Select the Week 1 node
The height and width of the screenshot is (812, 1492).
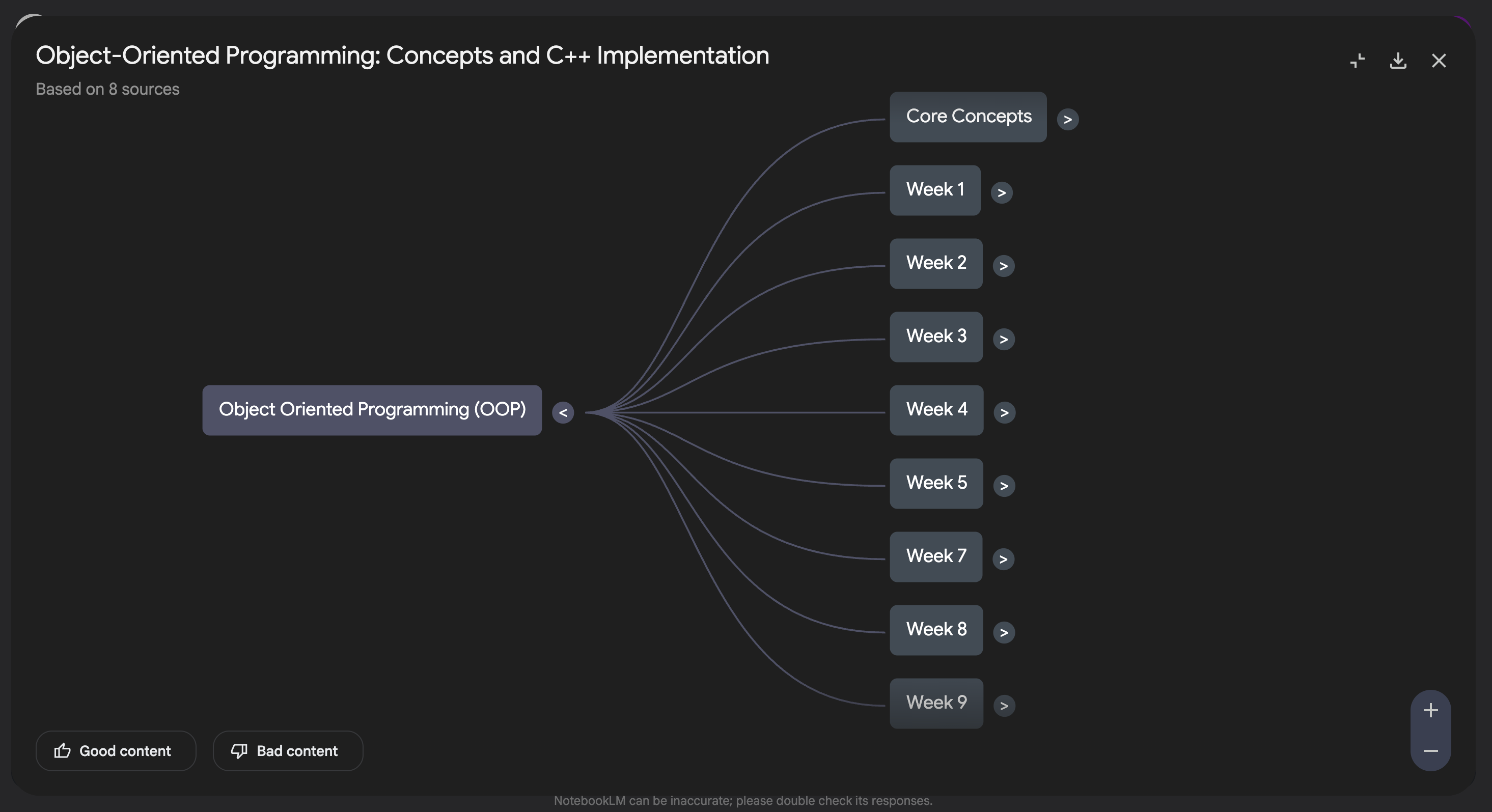[935, 190]
